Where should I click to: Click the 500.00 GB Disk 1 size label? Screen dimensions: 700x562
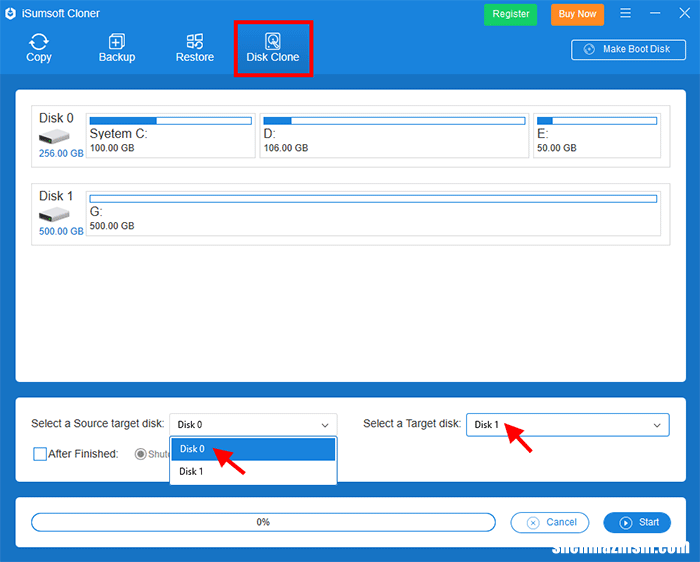click(61, 231)
